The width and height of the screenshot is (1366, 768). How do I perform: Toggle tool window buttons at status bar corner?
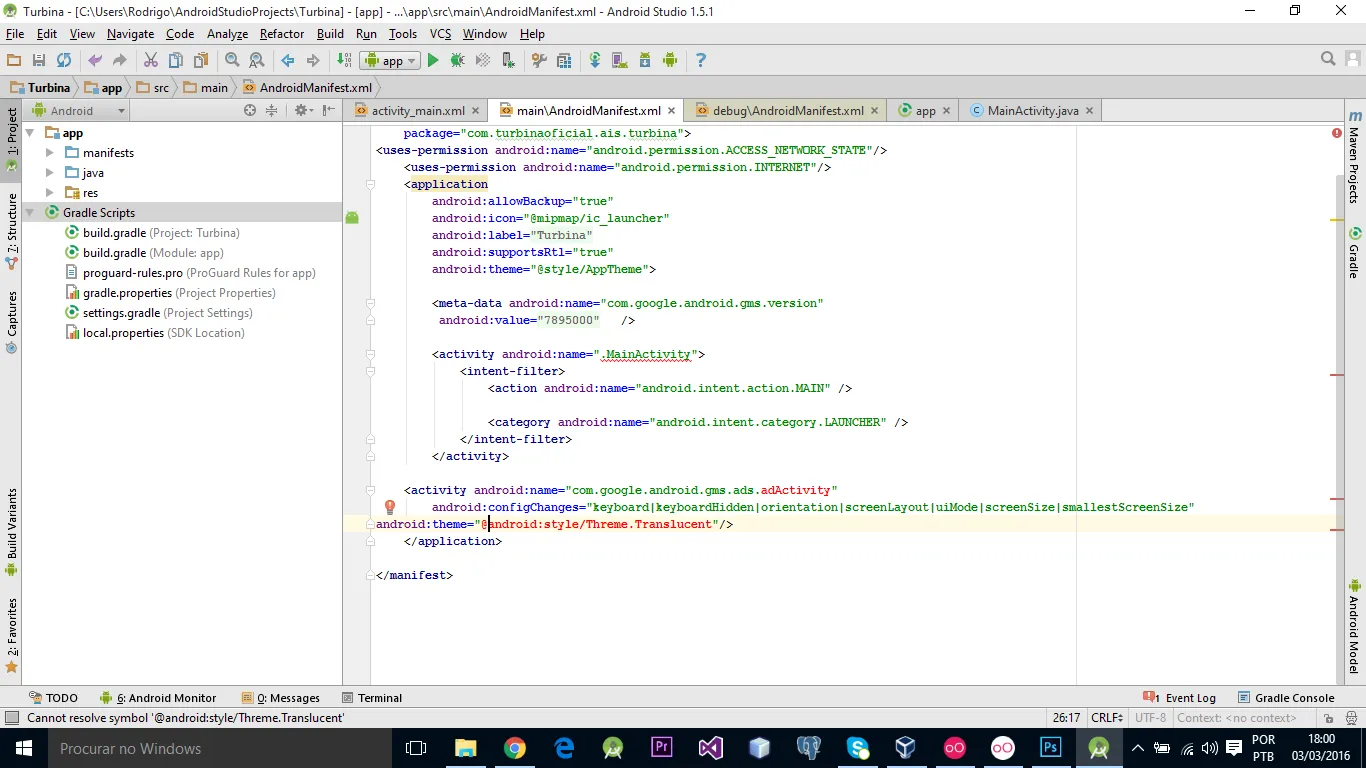point(11,718)
